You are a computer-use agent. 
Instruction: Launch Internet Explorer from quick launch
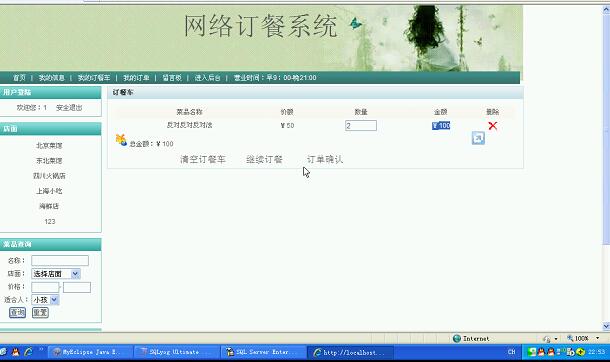(28, 352)
